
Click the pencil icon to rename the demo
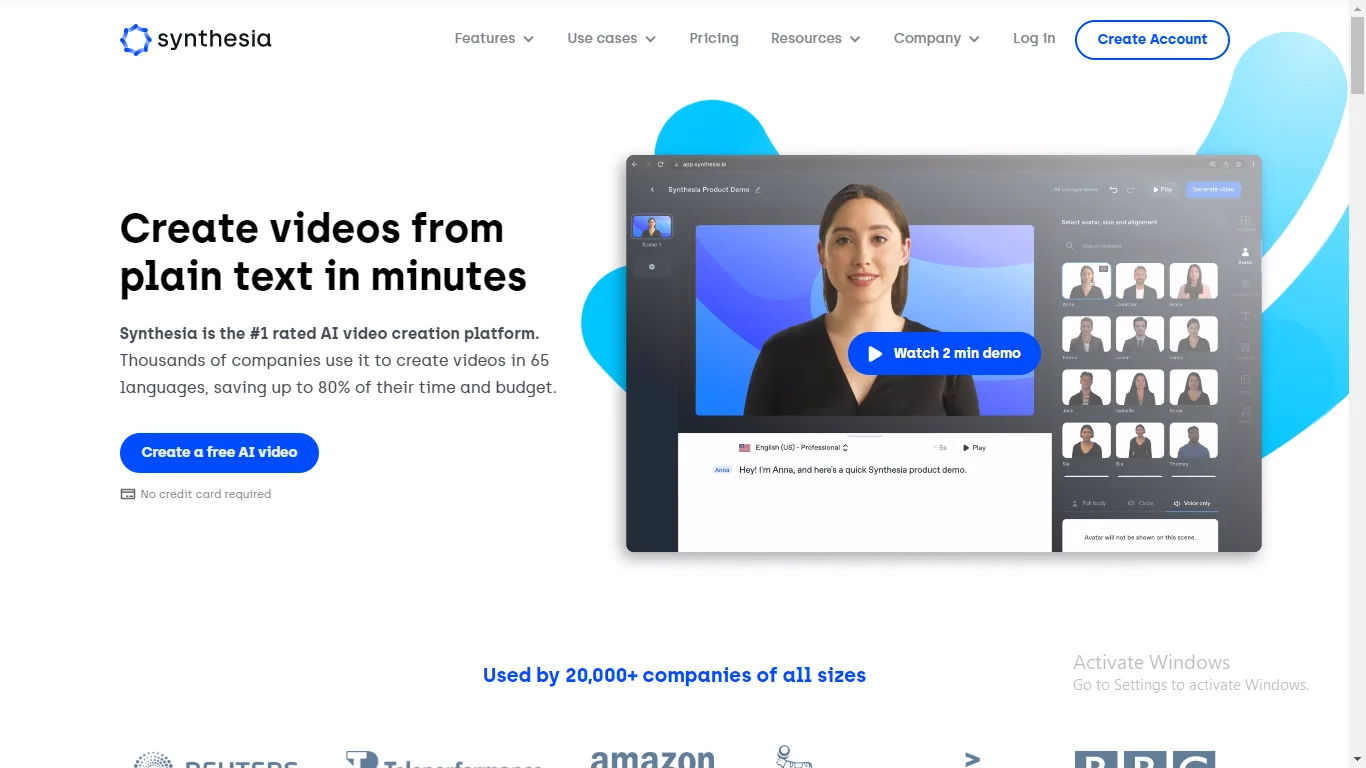click(x=758, y=189)
